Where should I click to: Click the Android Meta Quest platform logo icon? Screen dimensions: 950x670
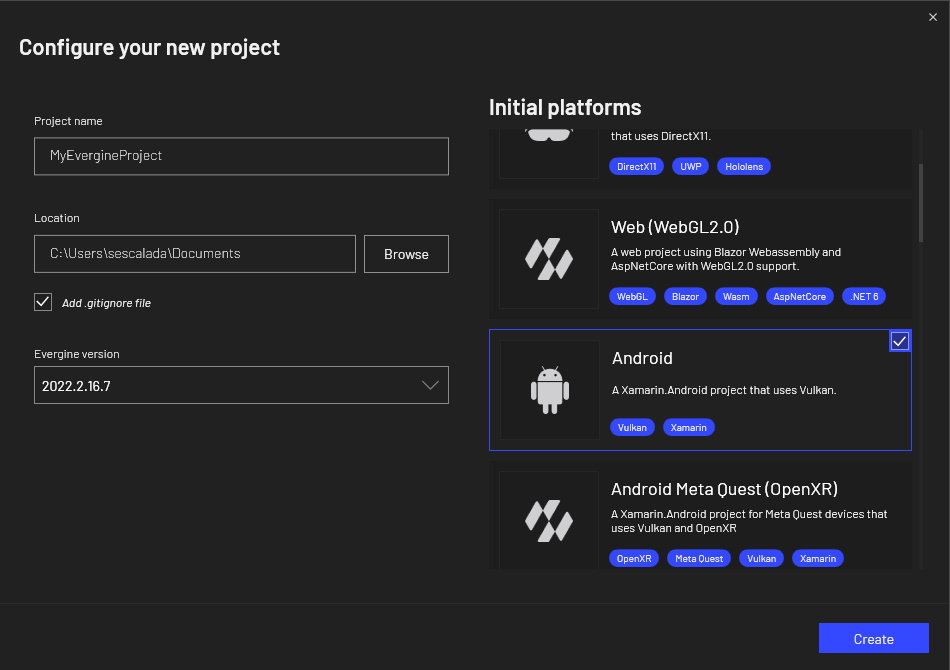[549, 520]
